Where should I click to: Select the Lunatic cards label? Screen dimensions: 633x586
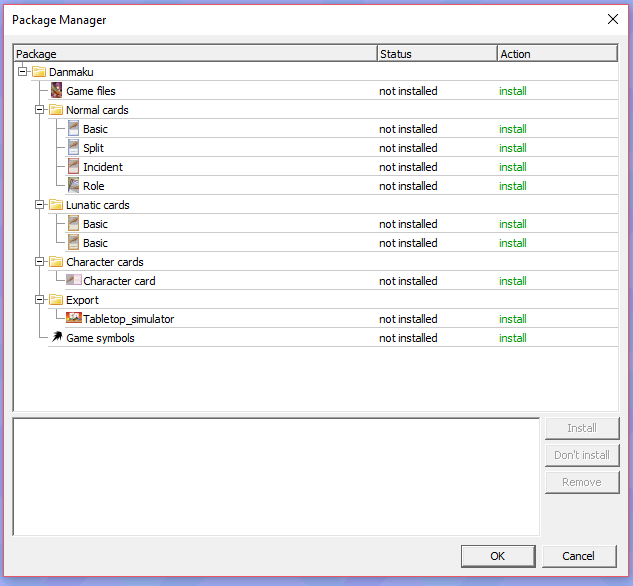click(x=98, y=205)
